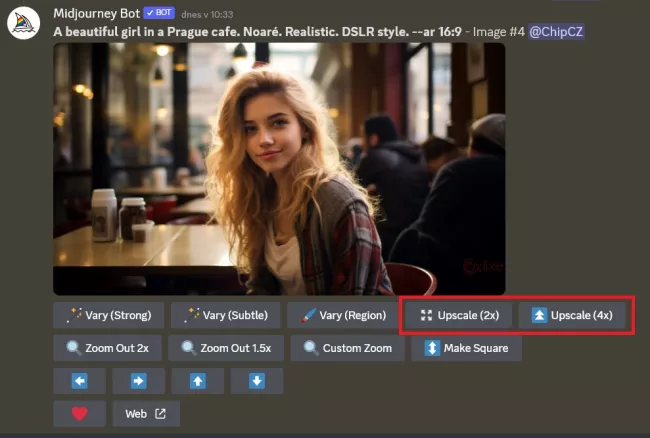Favorite the image with the red heart

coord(80,414)
